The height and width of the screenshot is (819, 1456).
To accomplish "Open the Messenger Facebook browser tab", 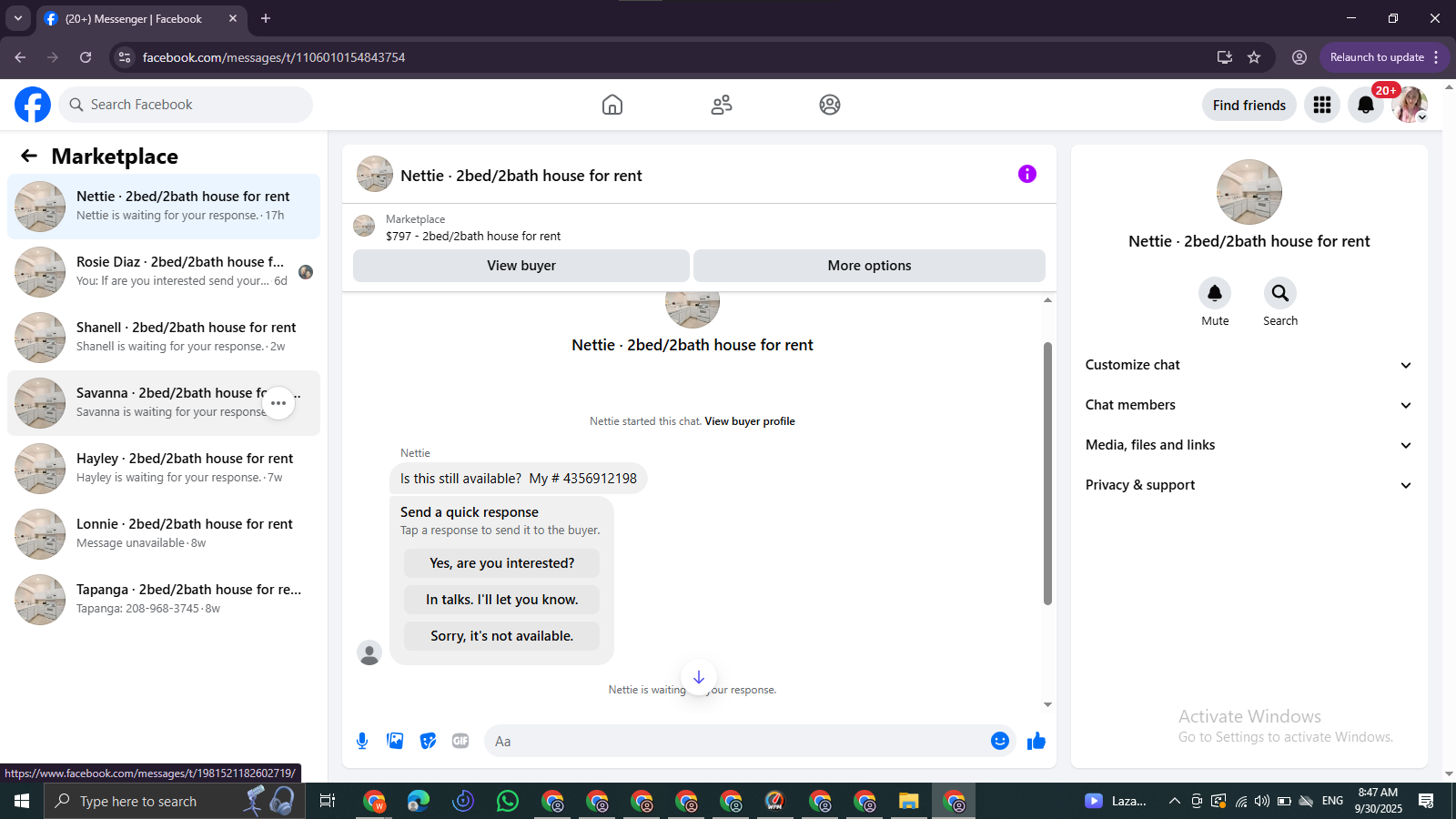I will [141, 18].
